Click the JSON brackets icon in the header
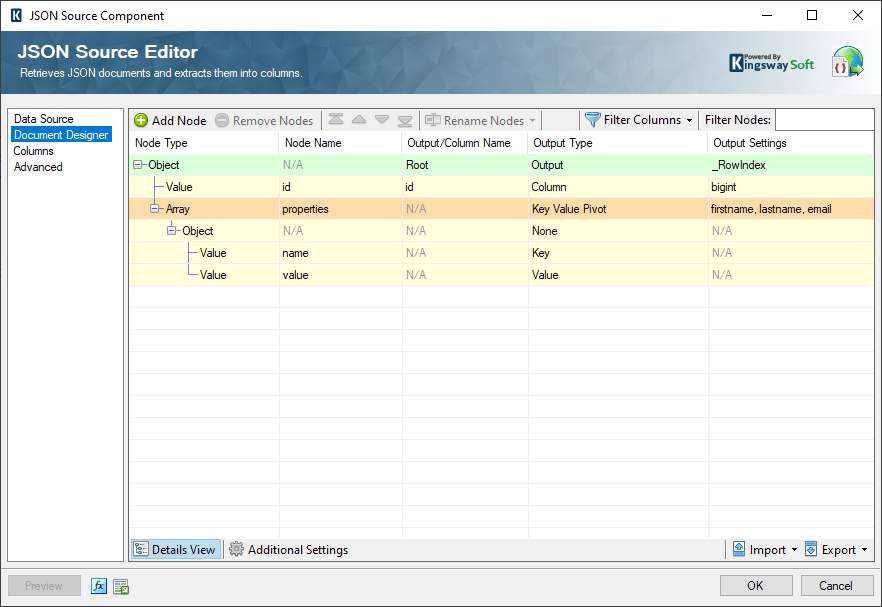882x607 pixels. [847, 61]
